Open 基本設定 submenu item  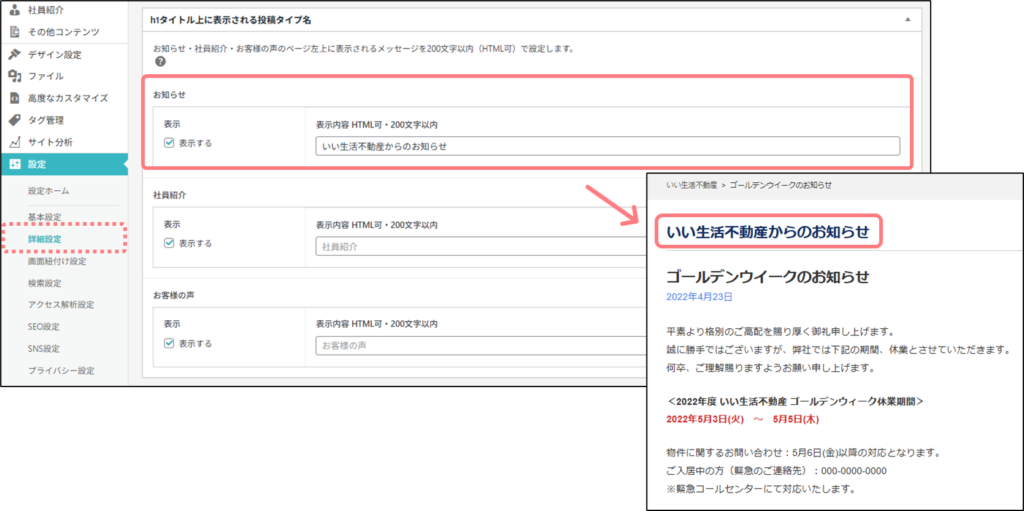(x=45, y=217)
